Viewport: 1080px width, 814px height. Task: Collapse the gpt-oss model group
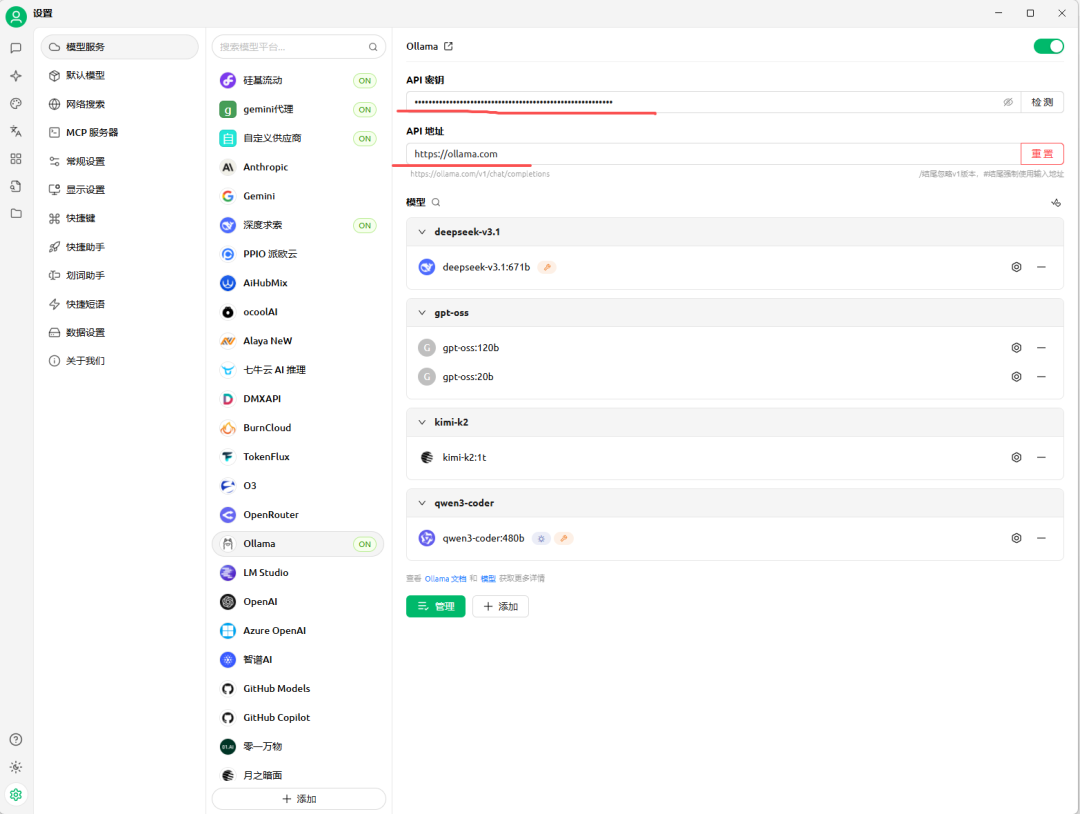click(422, 313)
